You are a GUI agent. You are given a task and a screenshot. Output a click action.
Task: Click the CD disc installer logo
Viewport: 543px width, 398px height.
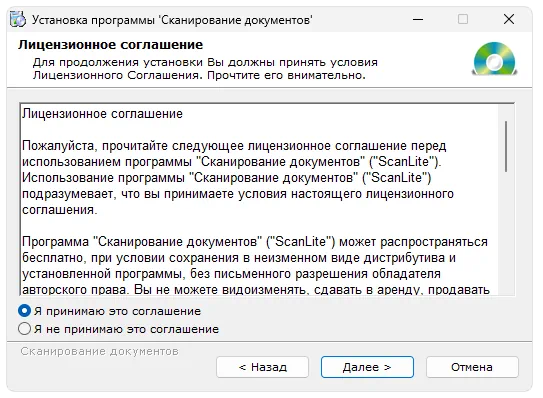tap(495, 59)
